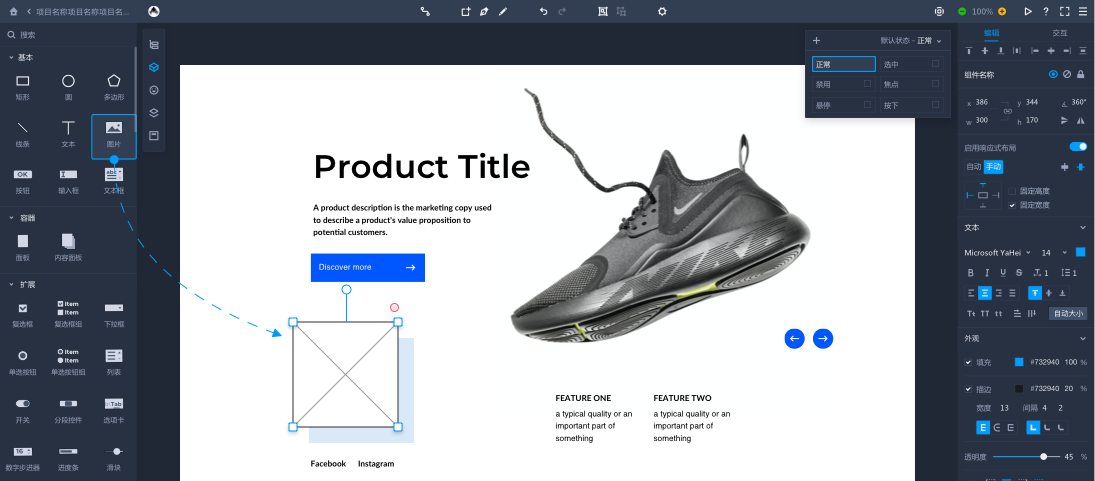Uncheck the 填充 fill checkbox
This screenshot has height=481, width=1095.
click(968, 362)
